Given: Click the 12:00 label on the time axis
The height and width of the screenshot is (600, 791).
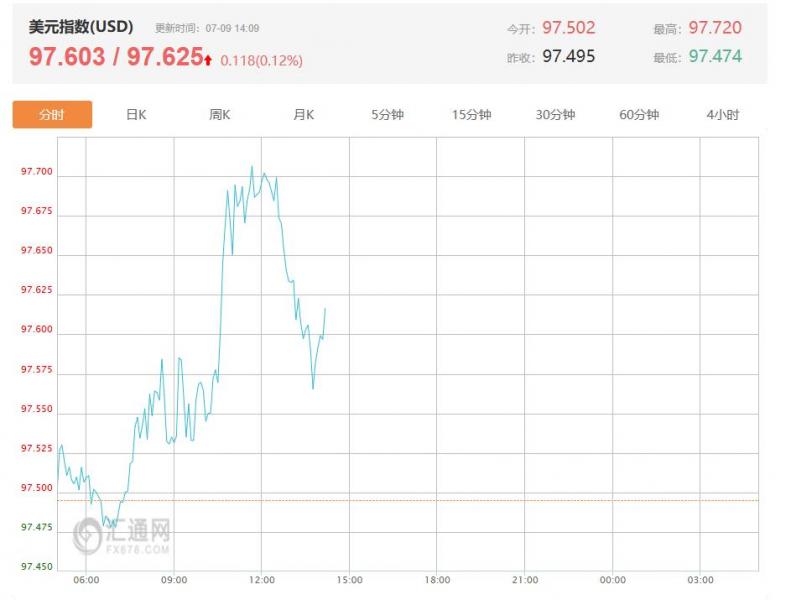Looking at the screenshot, I should (261, 580).
